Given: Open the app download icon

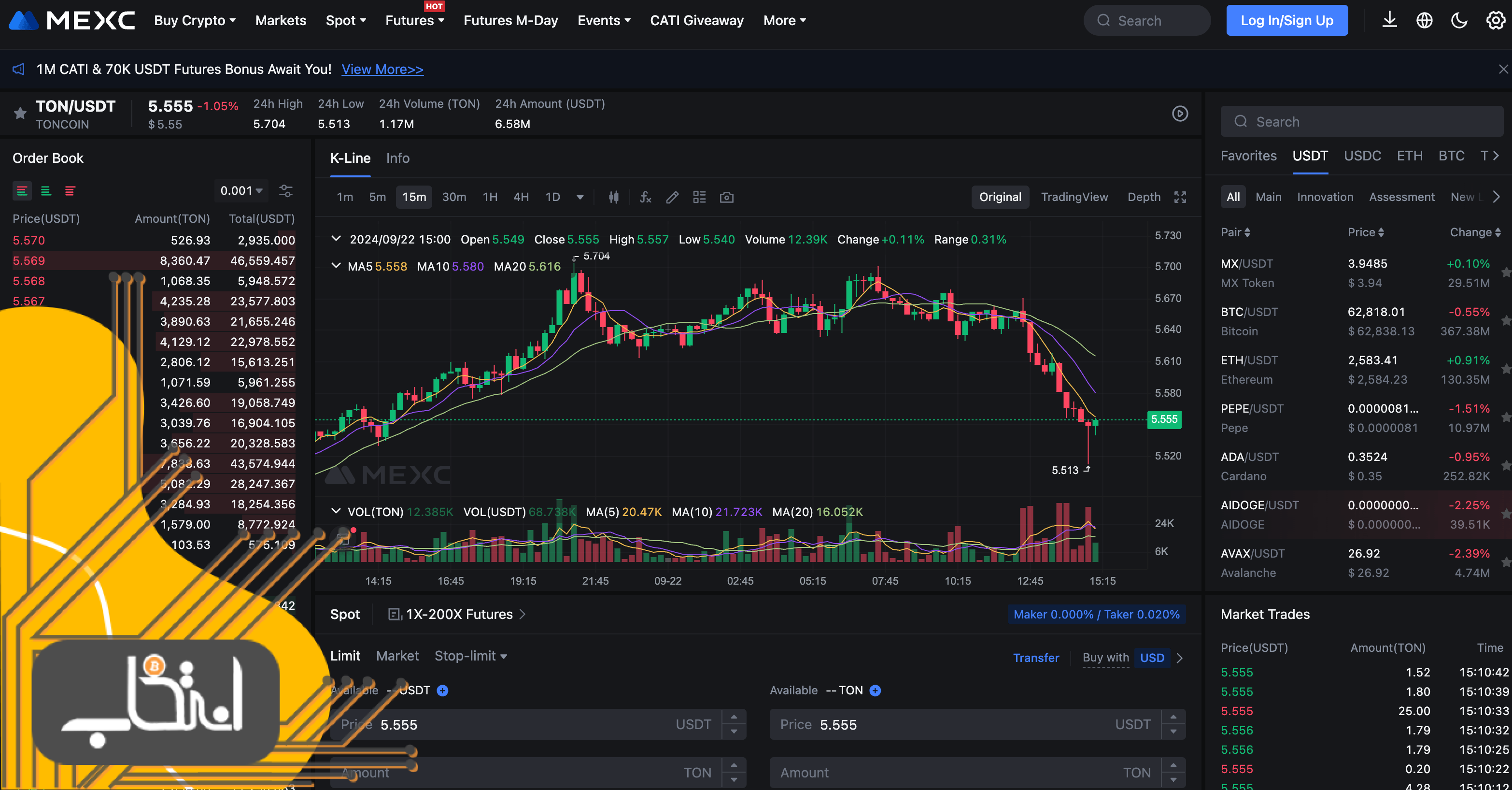Looking at the screenshot, I should coord(1389,20).
